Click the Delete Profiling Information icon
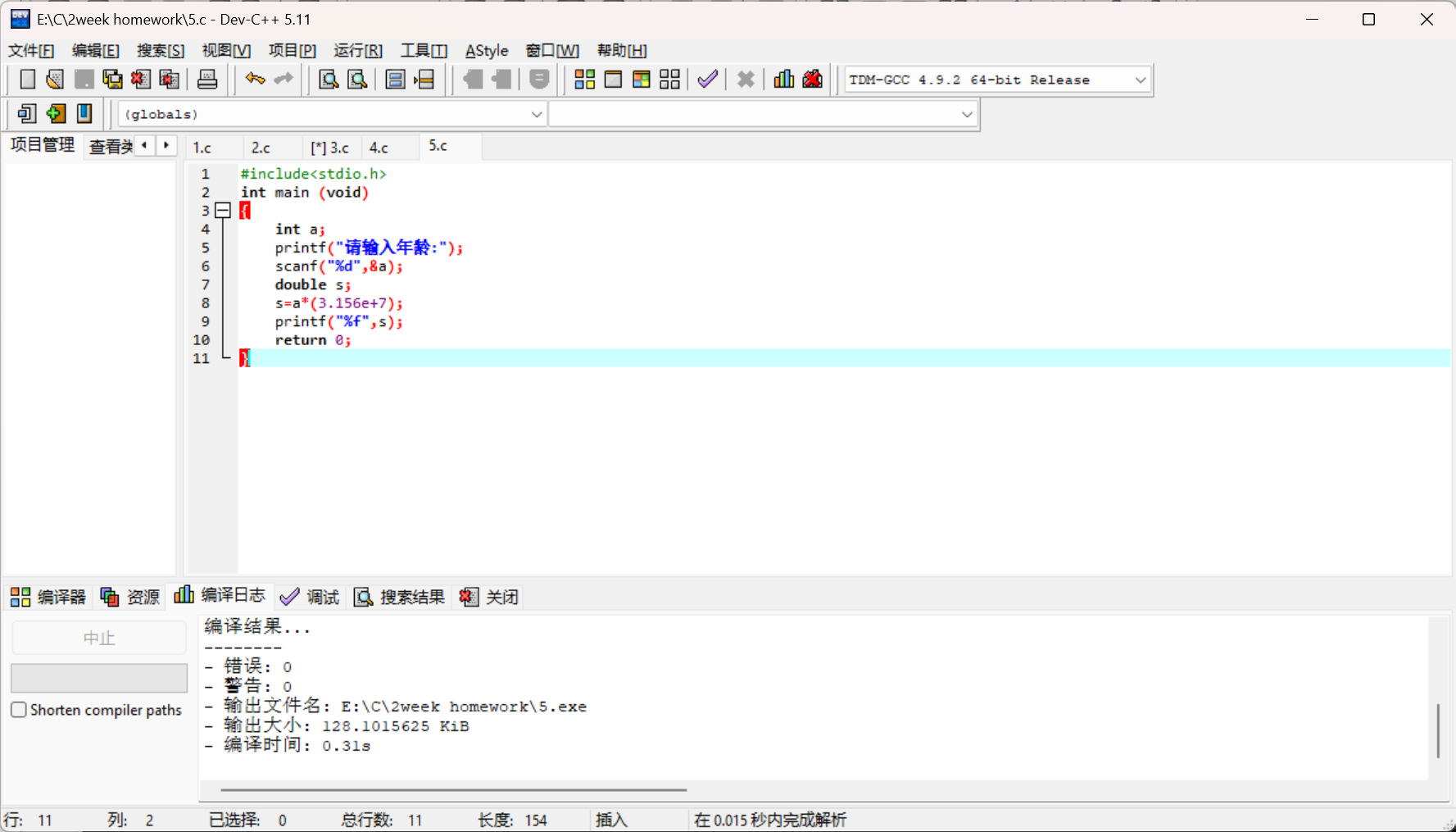The height and width of the screenshot is (832, 1456). (813, 80)
